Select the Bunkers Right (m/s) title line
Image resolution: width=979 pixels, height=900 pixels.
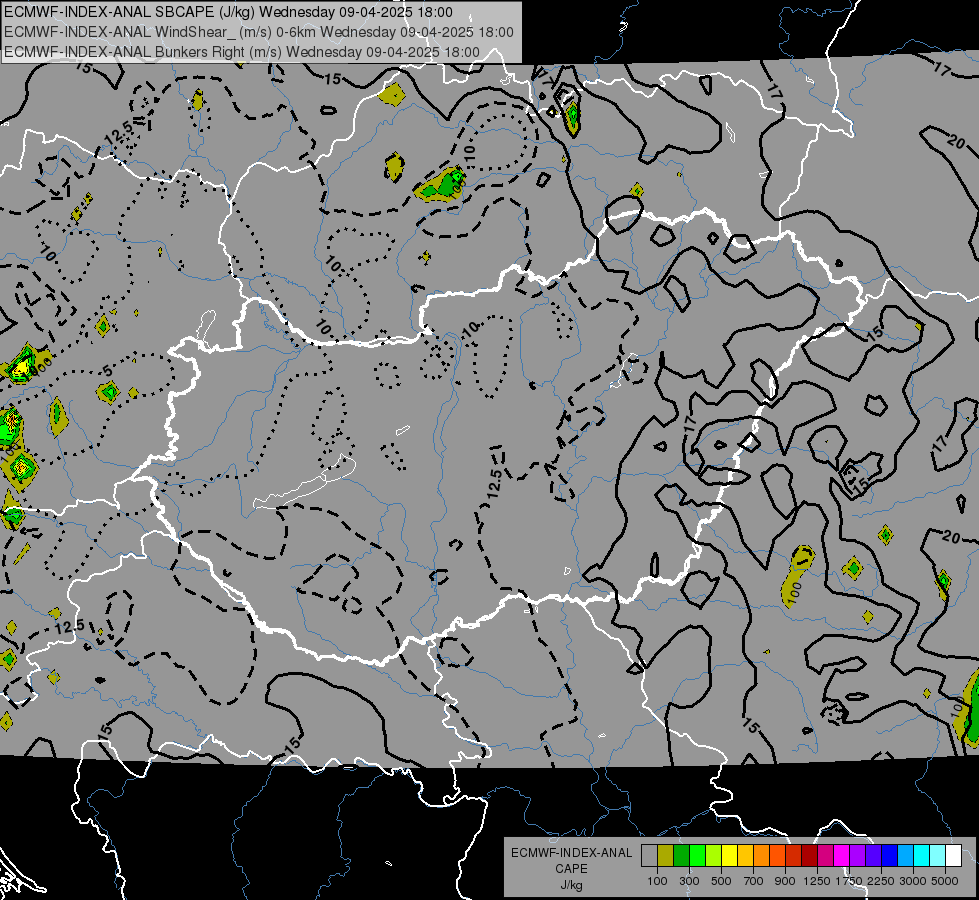pos(242,52)
